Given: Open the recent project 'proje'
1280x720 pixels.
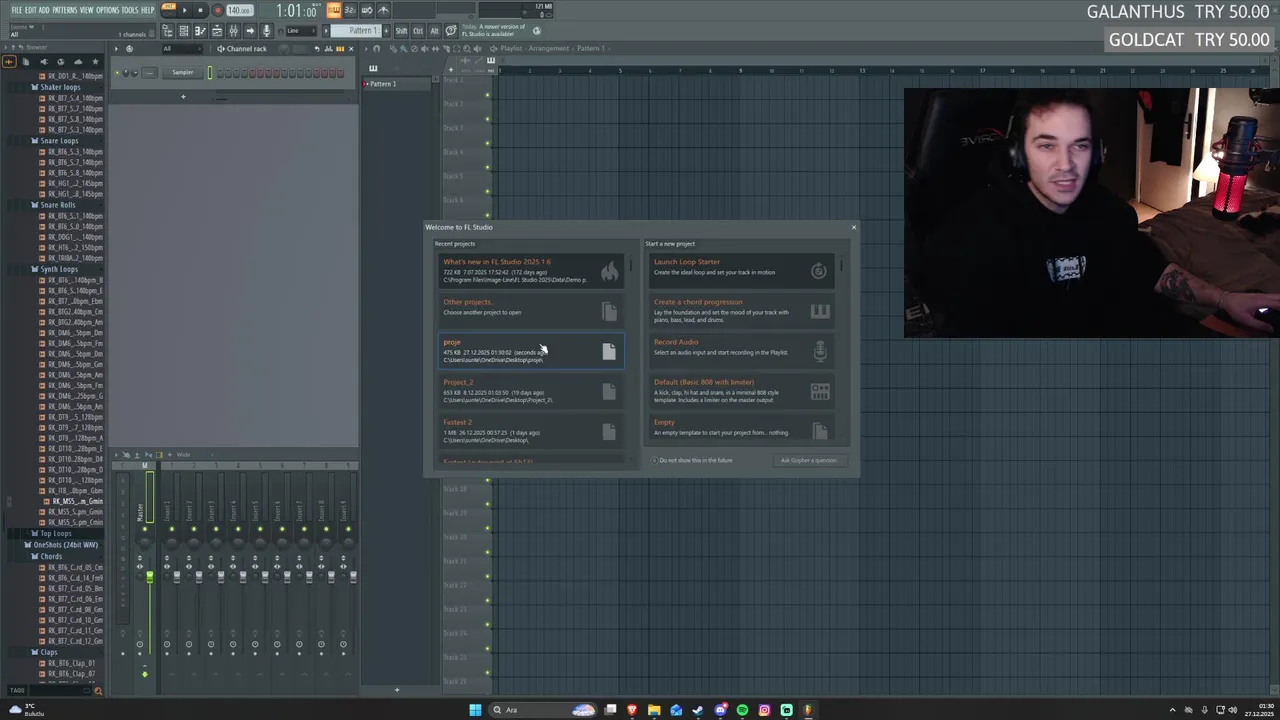Looking at the screenshot, I should pos(531,351).
